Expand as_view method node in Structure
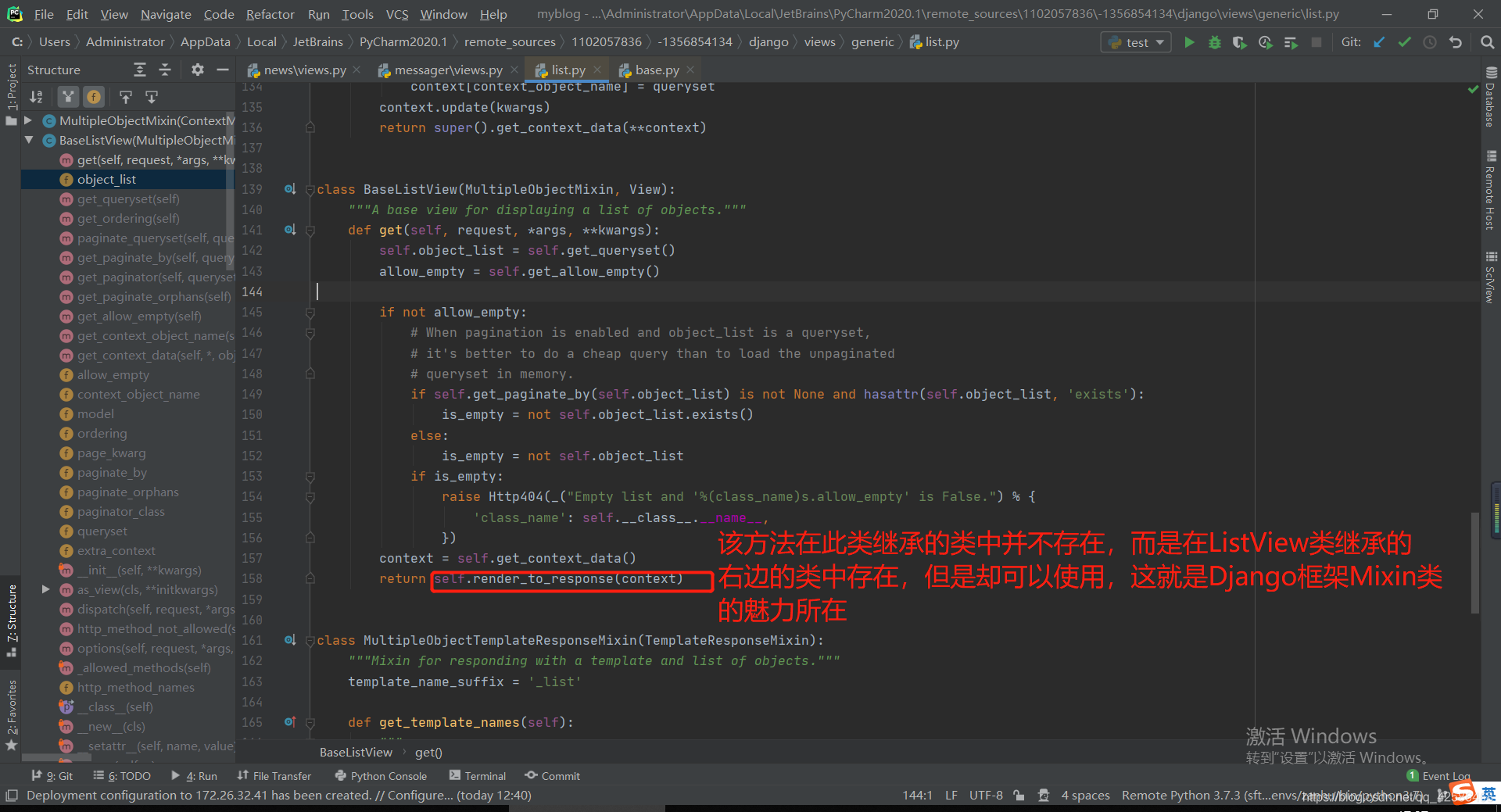The height and width of the screenshot is (812, 1501). (x=46, y=589)
